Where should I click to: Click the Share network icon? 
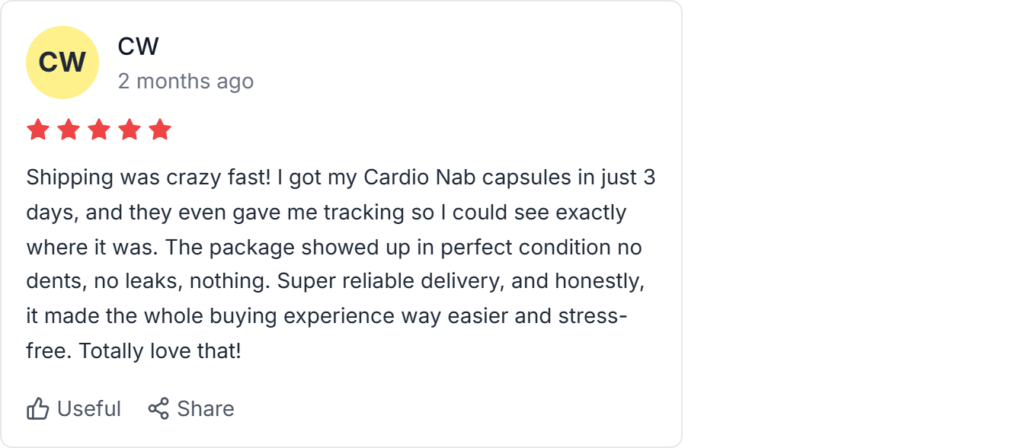click(158, 409)
